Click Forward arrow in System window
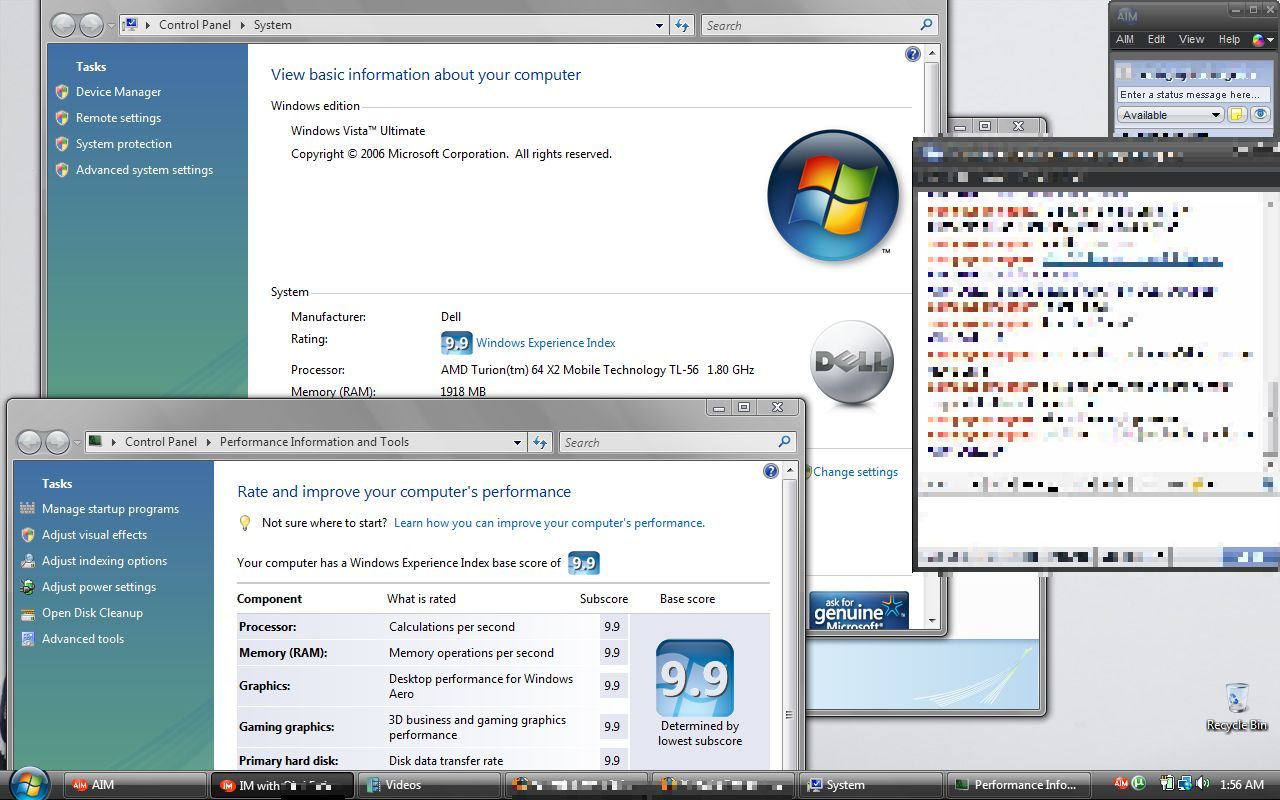This screenshot has width=1280, height=800. 91,25
